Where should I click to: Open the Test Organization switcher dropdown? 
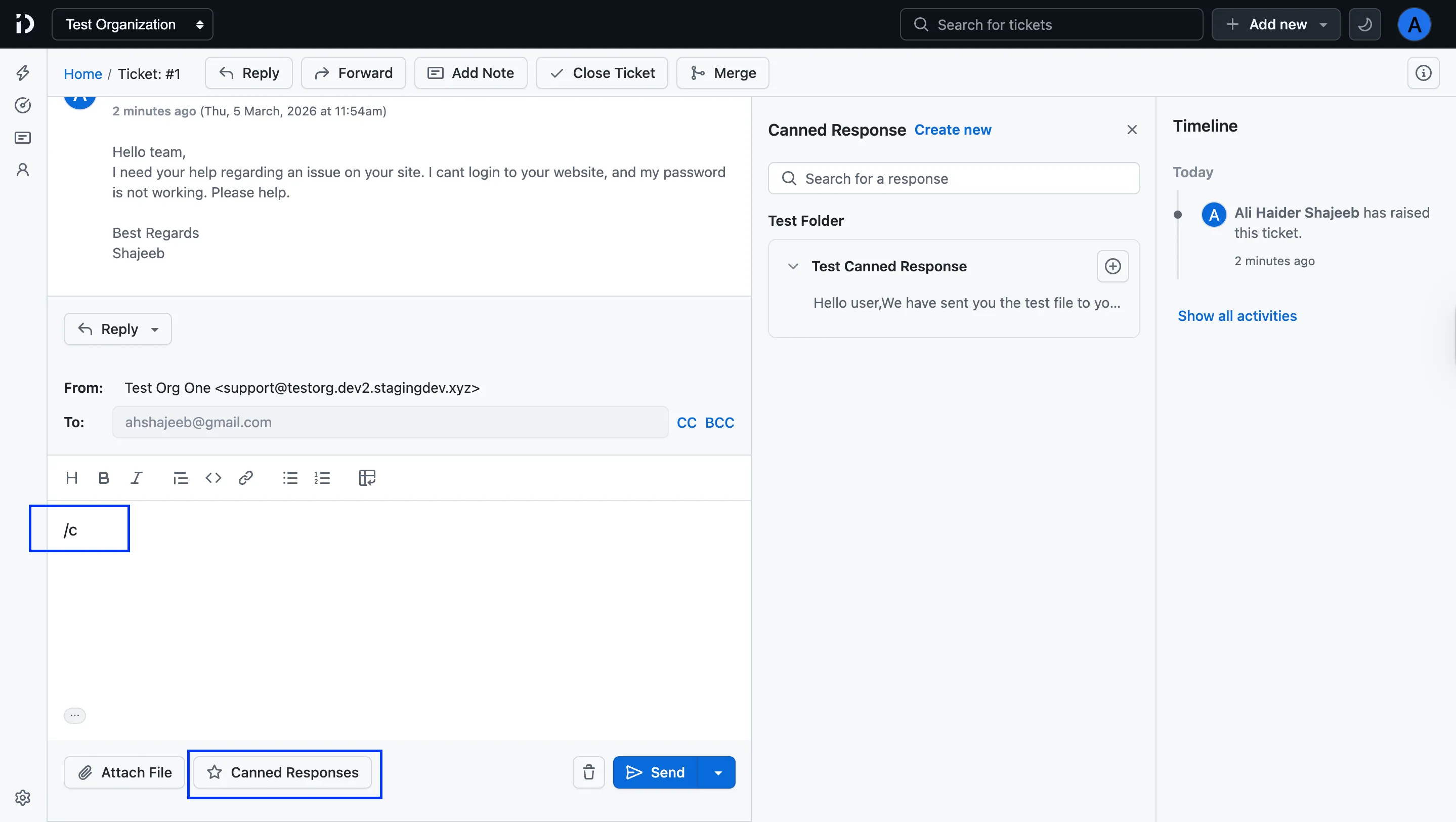[132, 24]
